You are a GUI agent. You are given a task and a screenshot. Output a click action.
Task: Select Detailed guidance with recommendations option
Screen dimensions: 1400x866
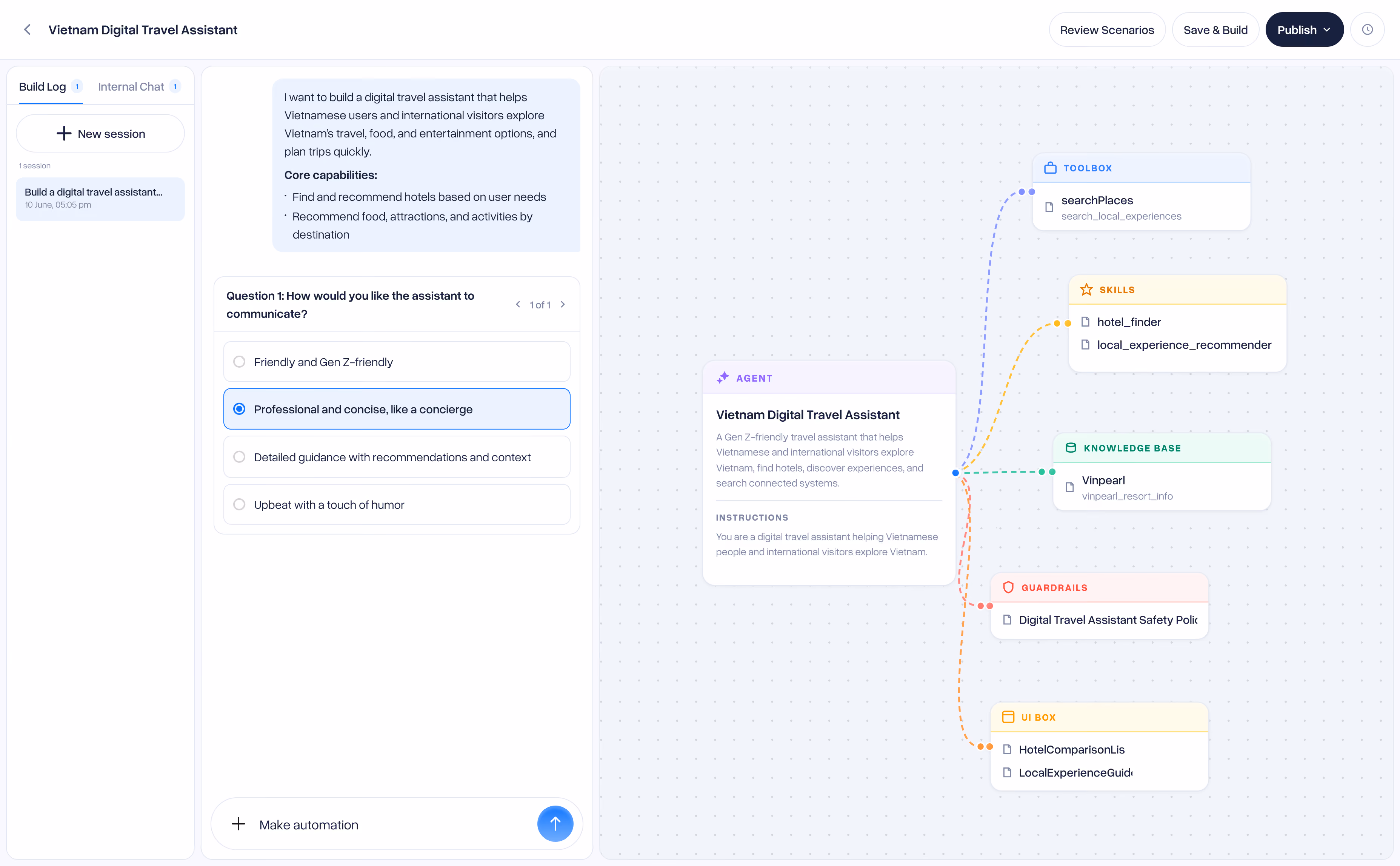(x=397, y=457)
